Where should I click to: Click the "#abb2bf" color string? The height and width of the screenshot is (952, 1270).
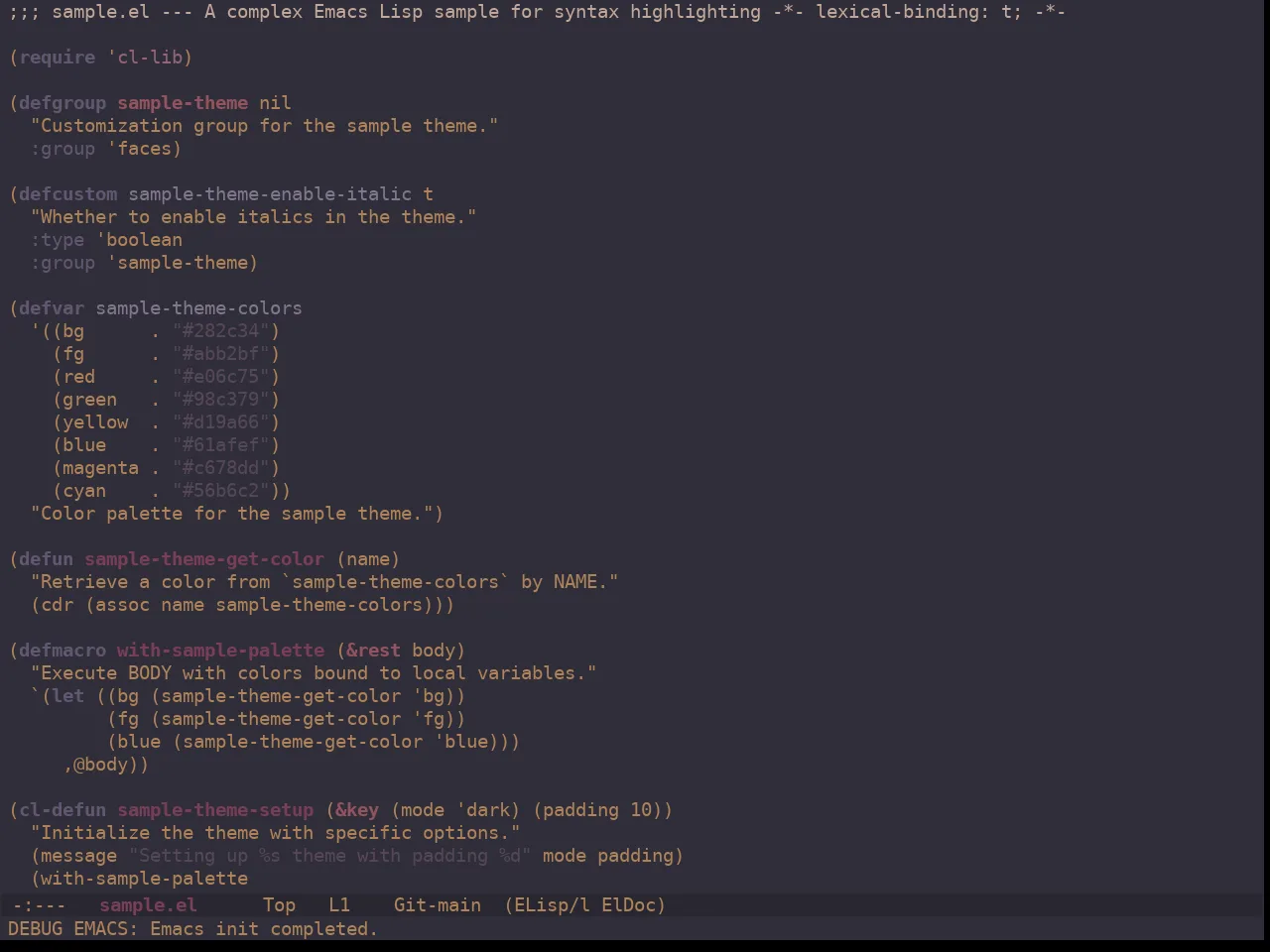(x=221, y=354)
